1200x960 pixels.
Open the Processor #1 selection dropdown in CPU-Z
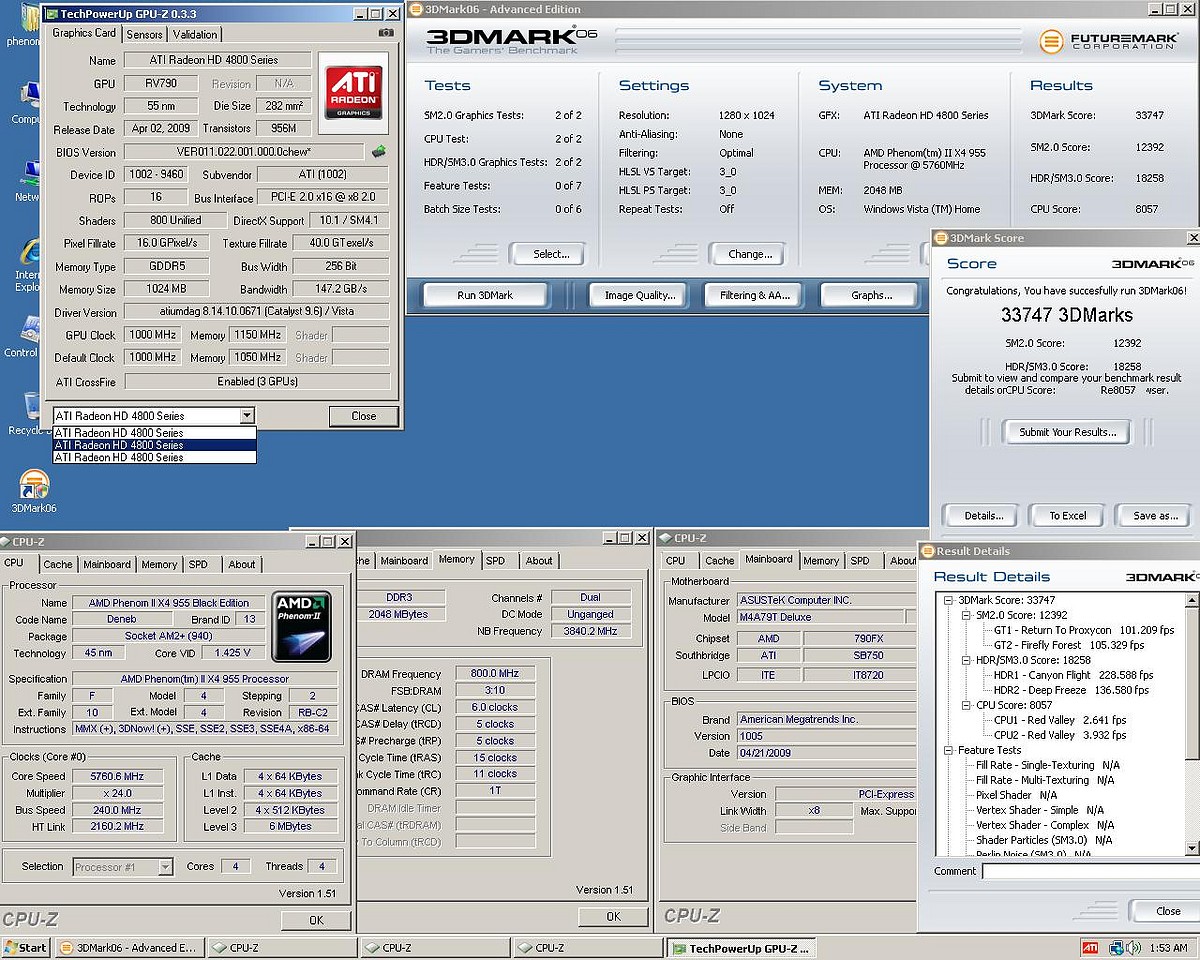coord(165,867)
